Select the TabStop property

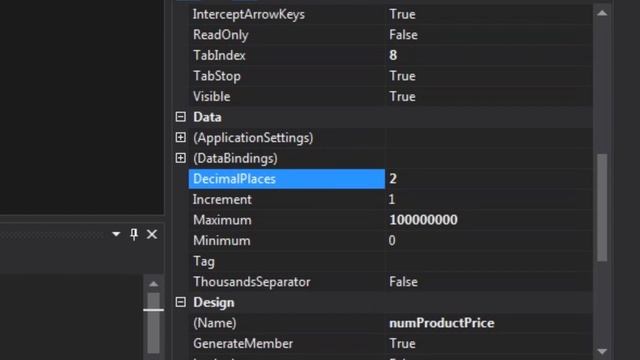217,76
